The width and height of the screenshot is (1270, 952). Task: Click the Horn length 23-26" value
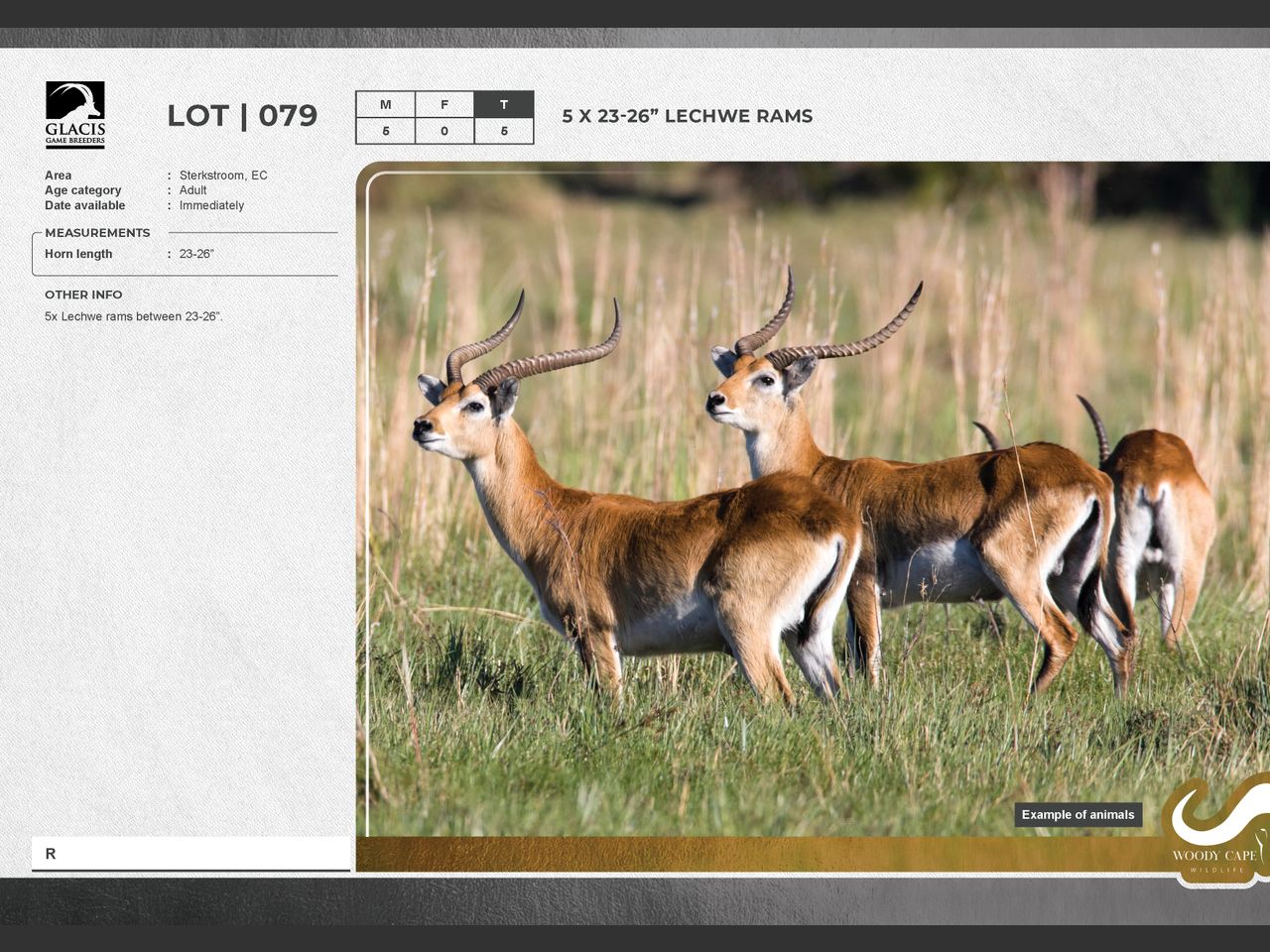pos(196,254)
